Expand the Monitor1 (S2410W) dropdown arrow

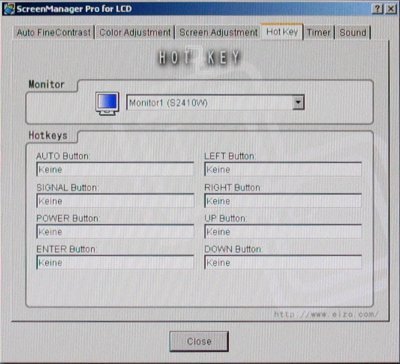coord(298,103)
